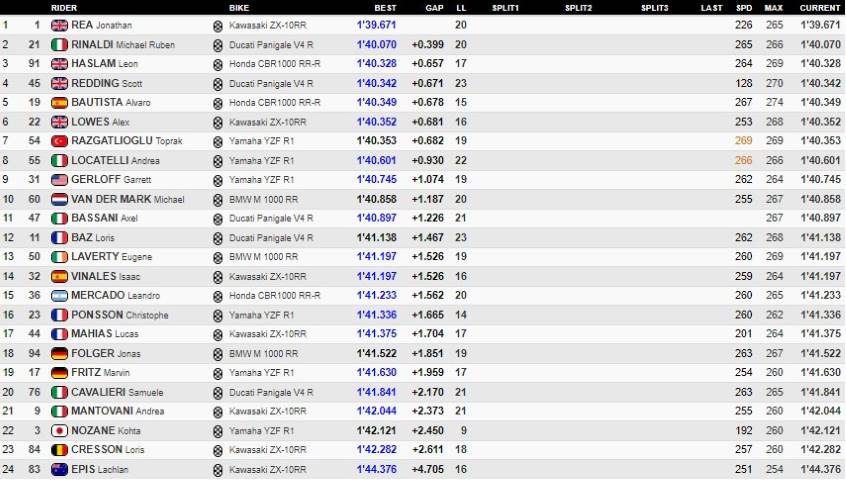846x480 pixels.
Task: Click the checkered flag icon in MANTOVANI's row
Action: [x=218, y=412]
